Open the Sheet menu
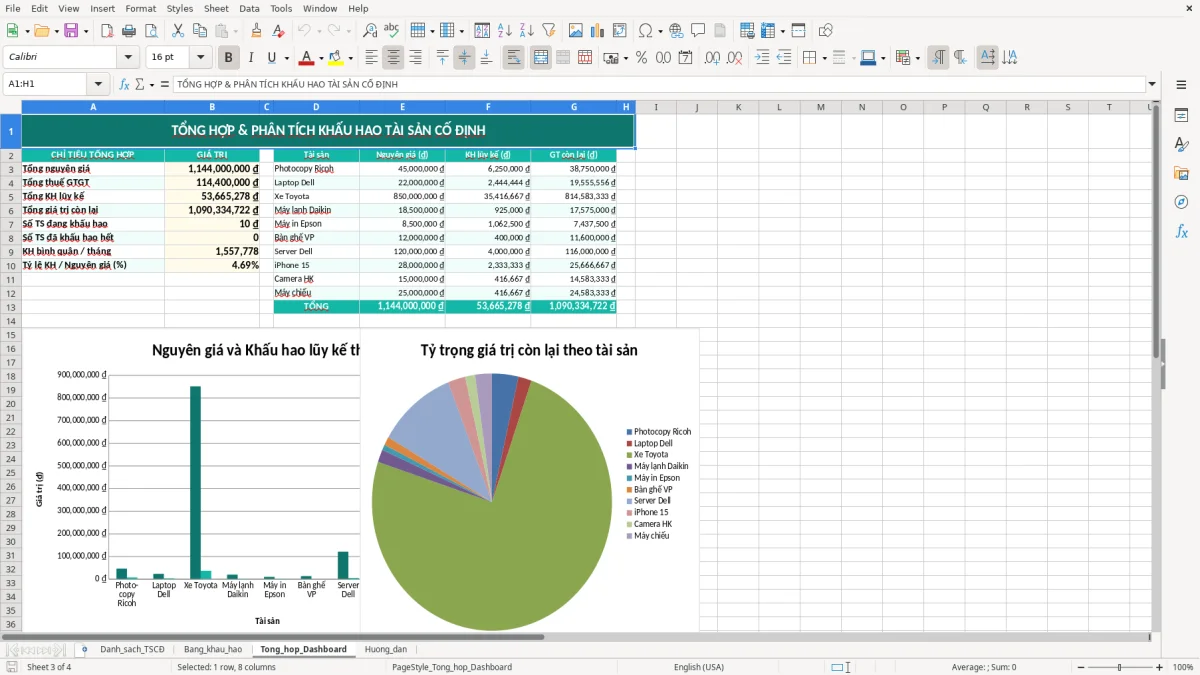The width and height of the screenshot is (1200, 675). (216, 8)
